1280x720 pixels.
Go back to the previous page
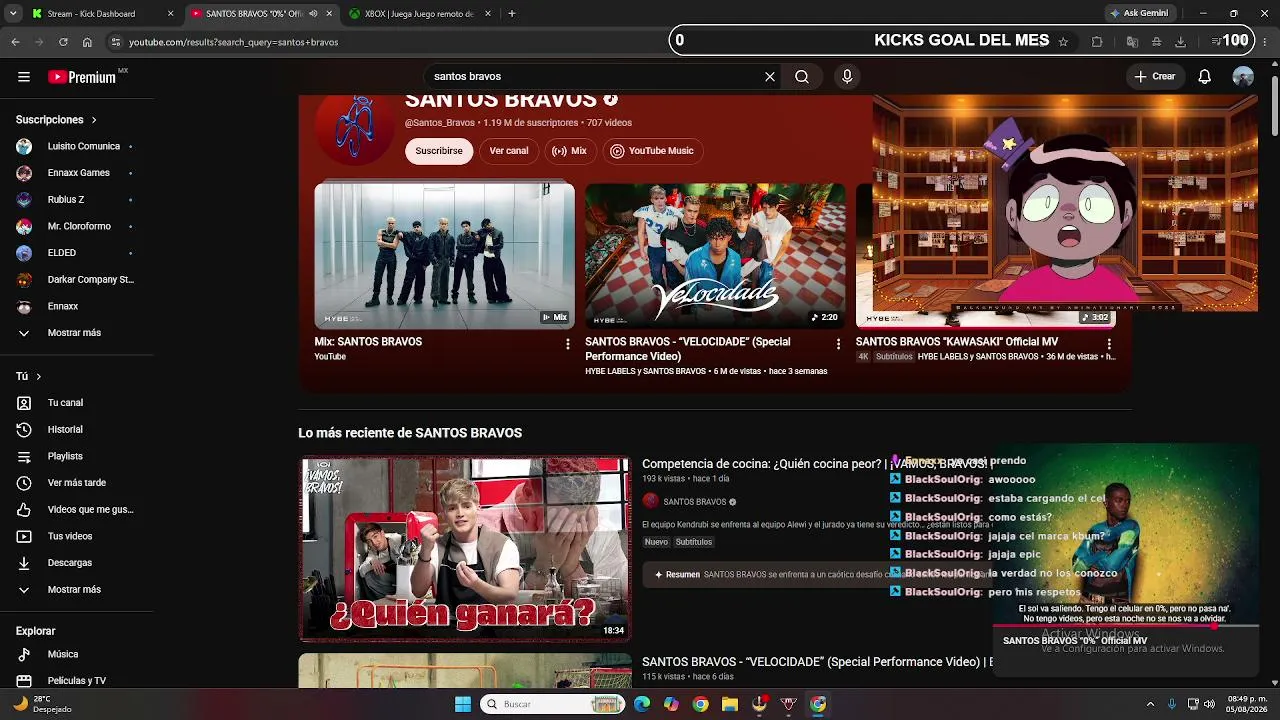point(15,42)
